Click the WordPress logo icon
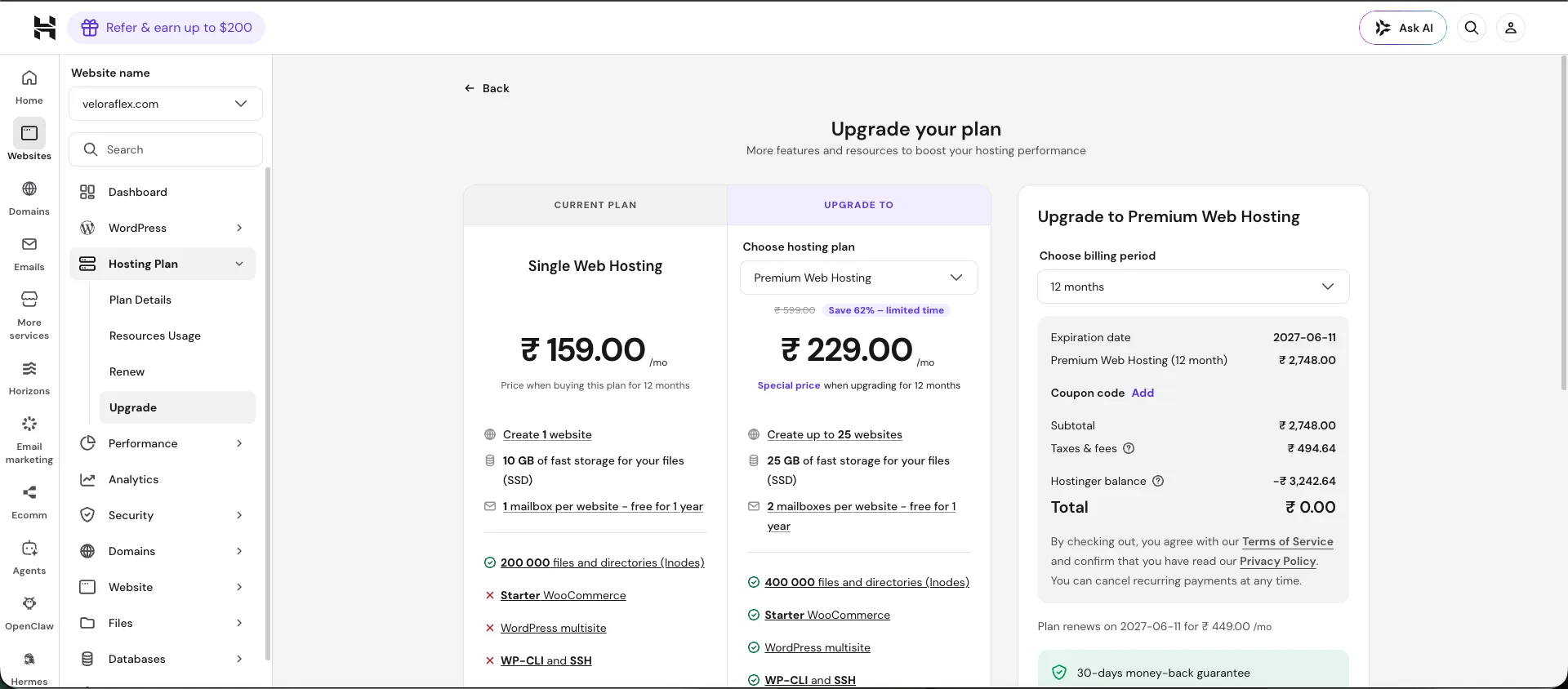The width and height of the screenshot is (1568, 689). (87, 228)
